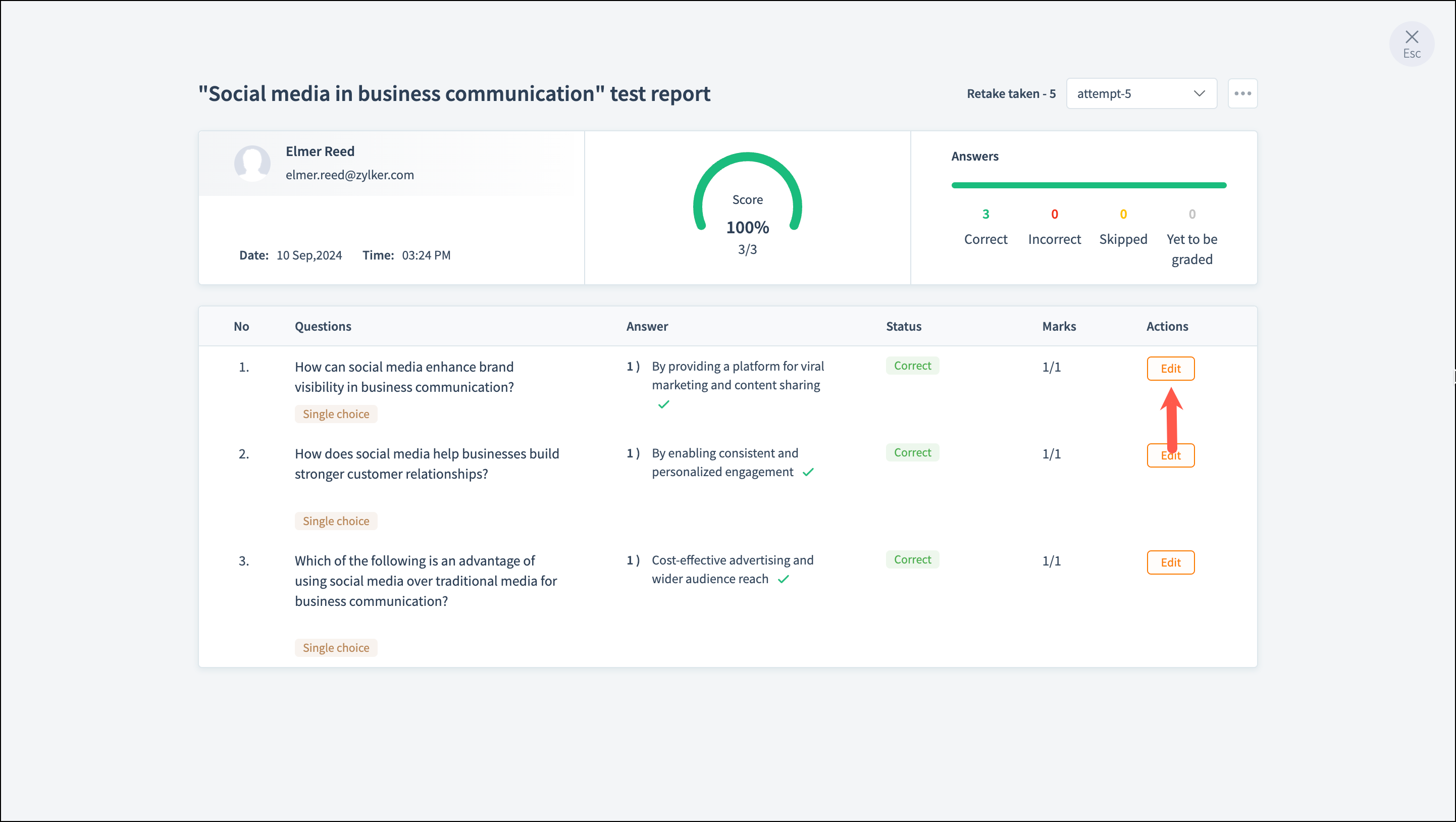Image resolution: width=1456 pixels, height=822 pixels.
Task: Expand the attempt-5 dropdown
Action: click(1130, 93)
